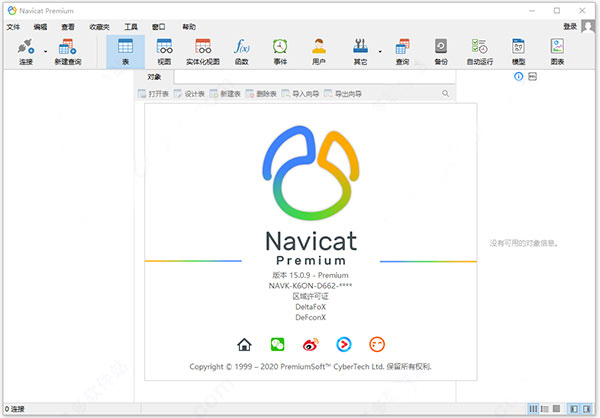
Task: Select the Materialized View toolbar icon
Action: [203, 52]
